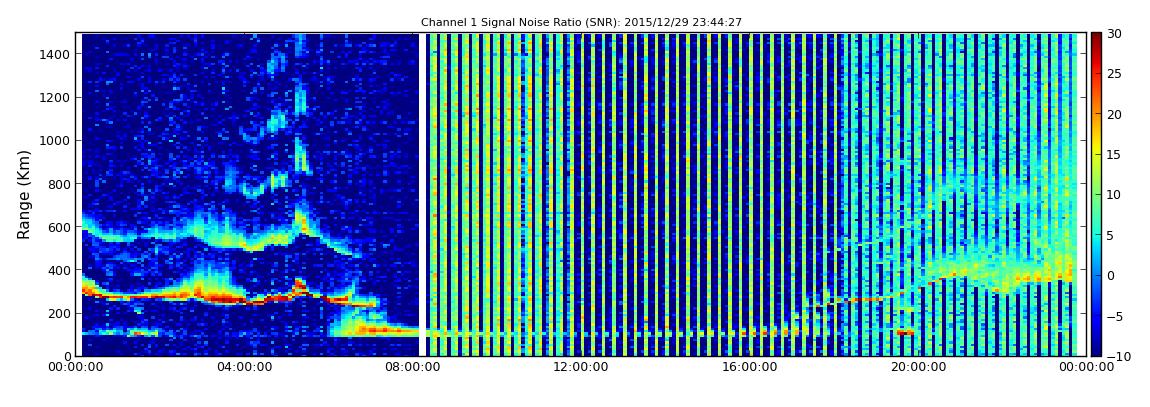Click the colorbar value −5
Image resolution: width=1150 pixels, height=407 pixels.
tap(1113, 316)
